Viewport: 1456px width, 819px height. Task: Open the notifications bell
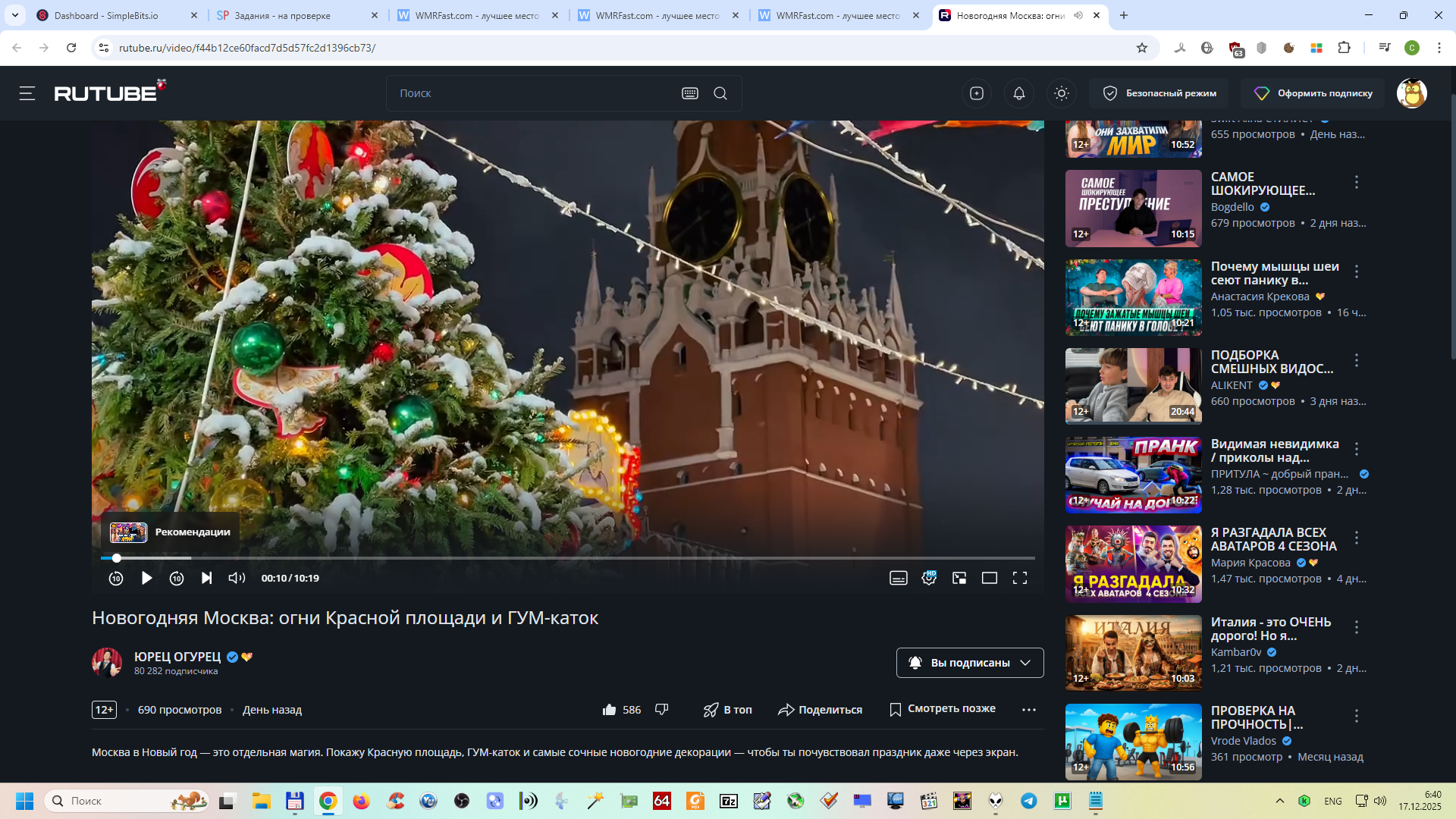[1019, 93]
